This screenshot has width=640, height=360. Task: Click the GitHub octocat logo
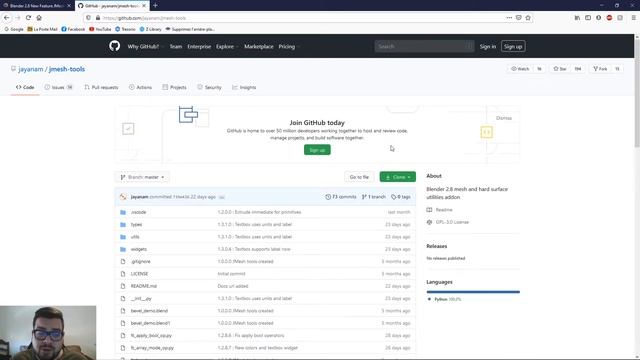115,46
